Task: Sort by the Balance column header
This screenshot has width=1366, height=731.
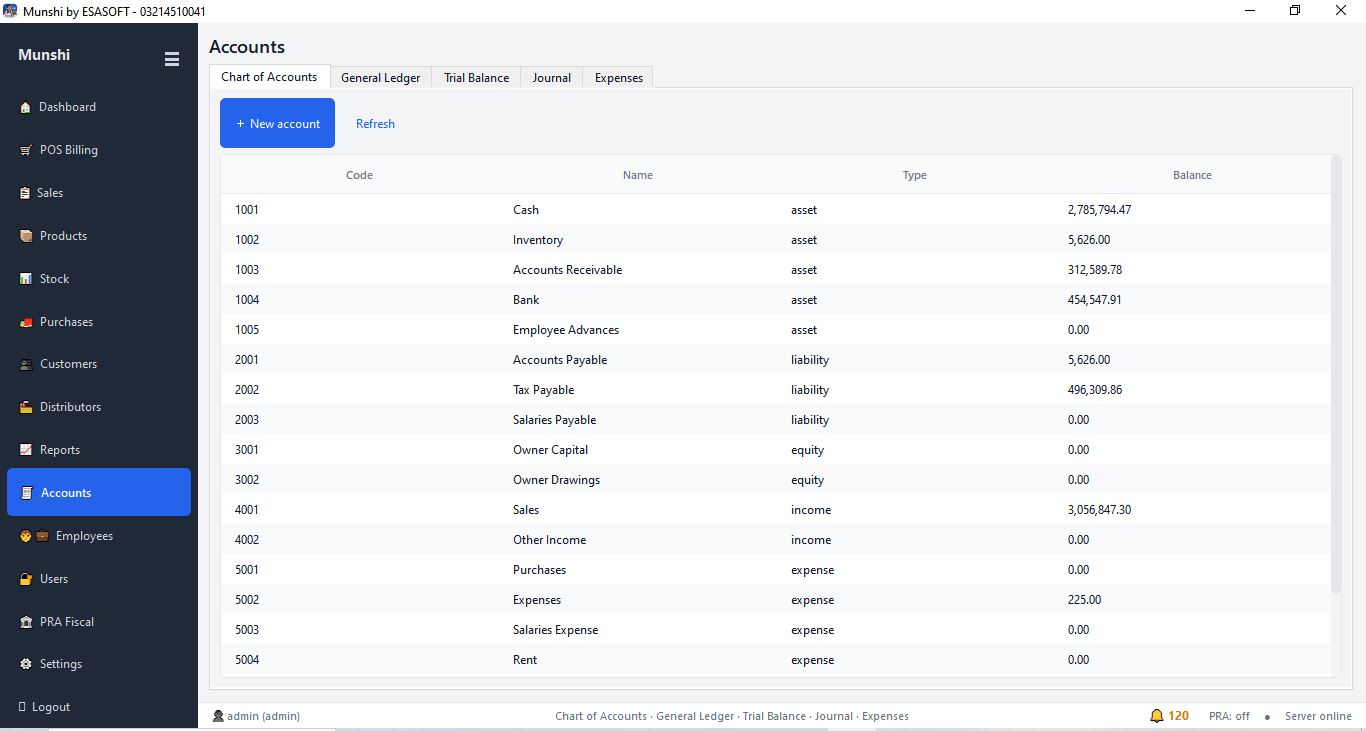Action: [1192, 175]
